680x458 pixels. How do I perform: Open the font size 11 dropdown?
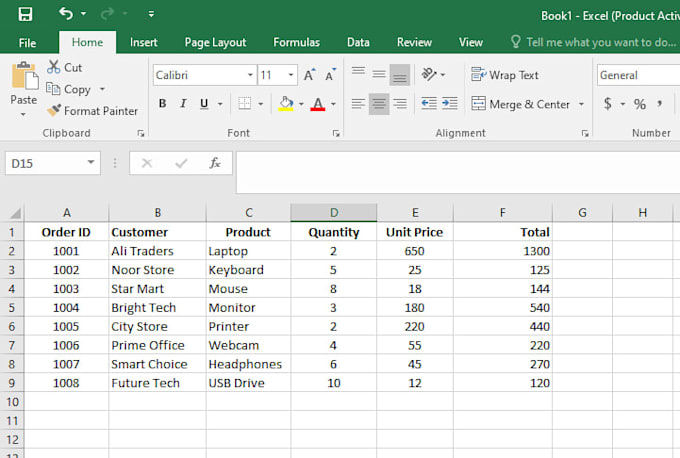pyautogui.click(x=291, y=75)
